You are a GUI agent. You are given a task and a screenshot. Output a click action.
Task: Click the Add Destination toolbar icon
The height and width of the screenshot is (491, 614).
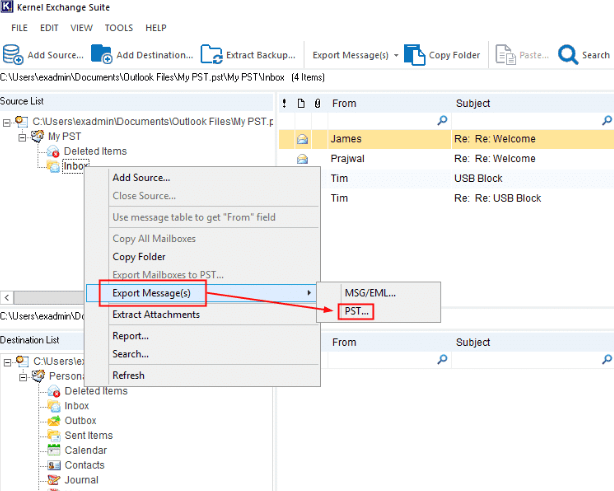[x=101, y=55]
